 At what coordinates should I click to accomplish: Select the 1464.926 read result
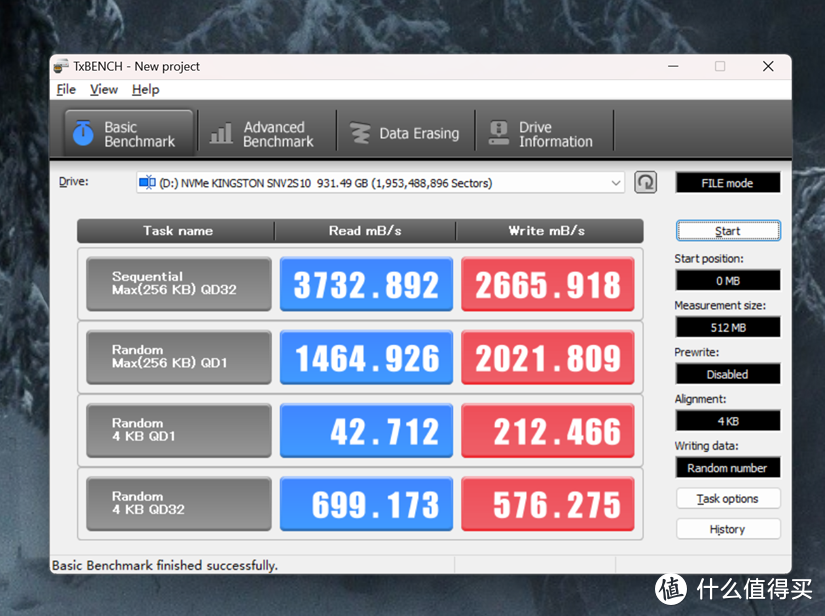(x=366, y=357)
